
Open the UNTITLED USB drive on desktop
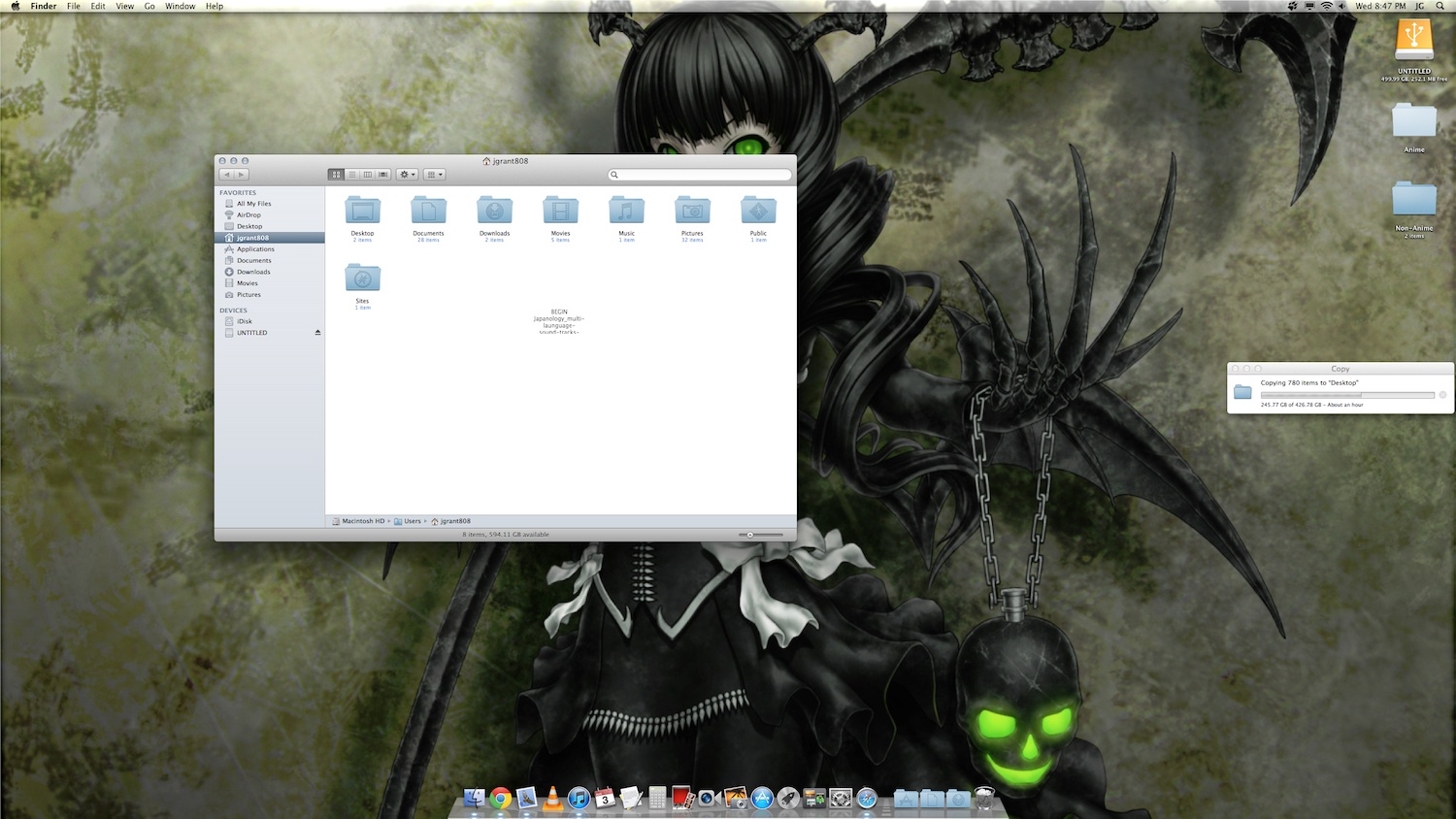click(x=1414, y=42)
